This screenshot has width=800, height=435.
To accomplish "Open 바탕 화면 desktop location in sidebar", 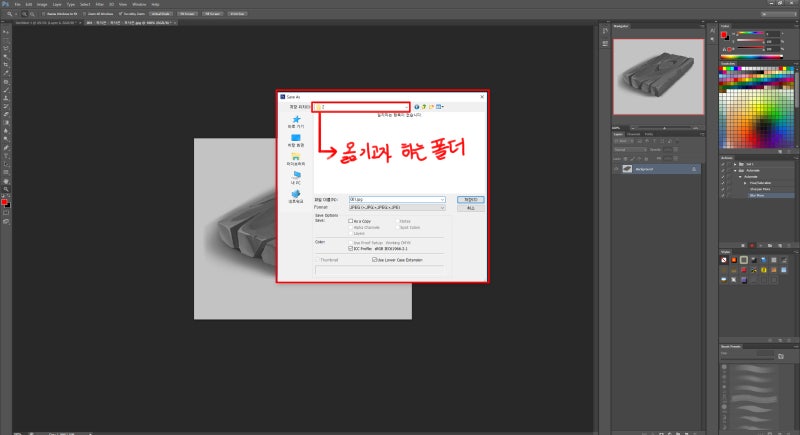I will pyautogui.click(x=296, y=141).
